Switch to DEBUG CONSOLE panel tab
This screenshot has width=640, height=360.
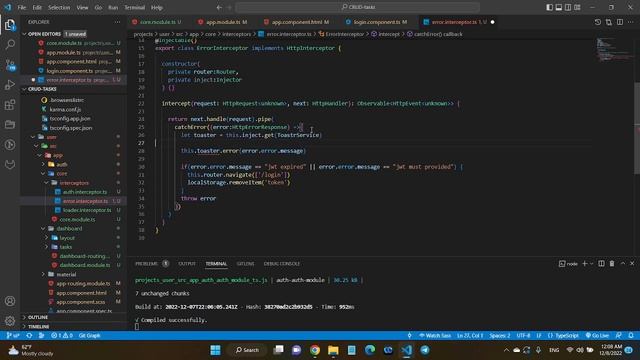pos(282,264)
